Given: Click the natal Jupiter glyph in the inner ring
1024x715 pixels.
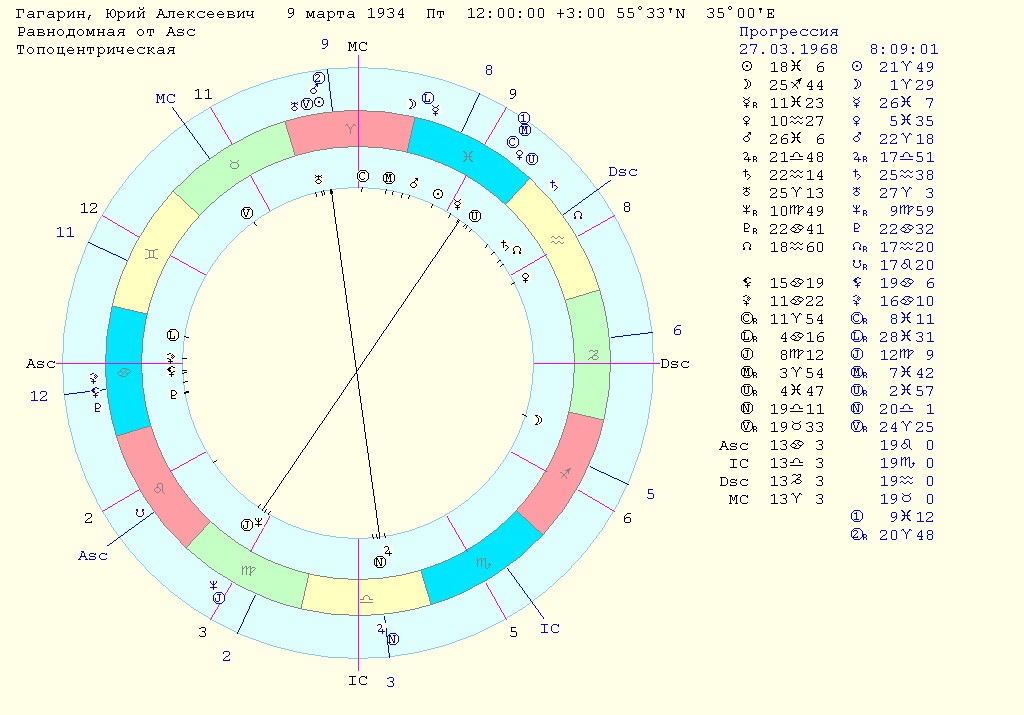Looking at the screenshot, I should [x=387, y=550].
